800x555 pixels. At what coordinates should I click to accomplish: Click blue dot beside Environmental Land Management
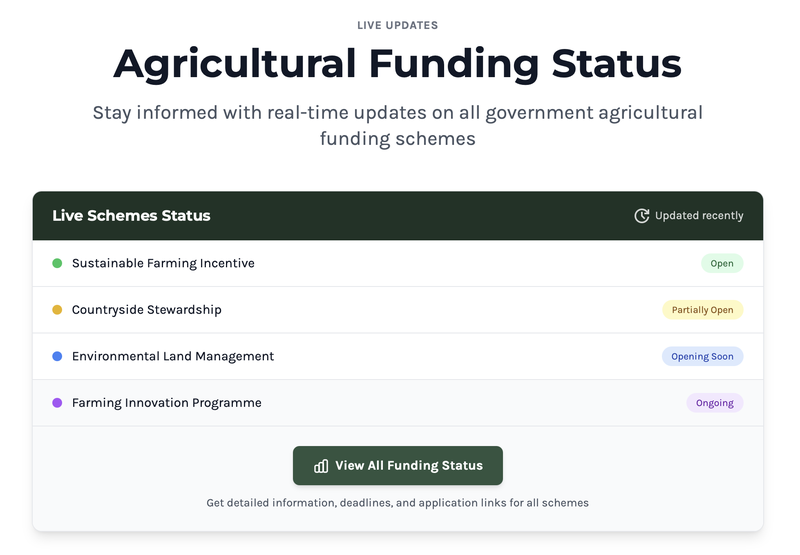coord(57,356)
